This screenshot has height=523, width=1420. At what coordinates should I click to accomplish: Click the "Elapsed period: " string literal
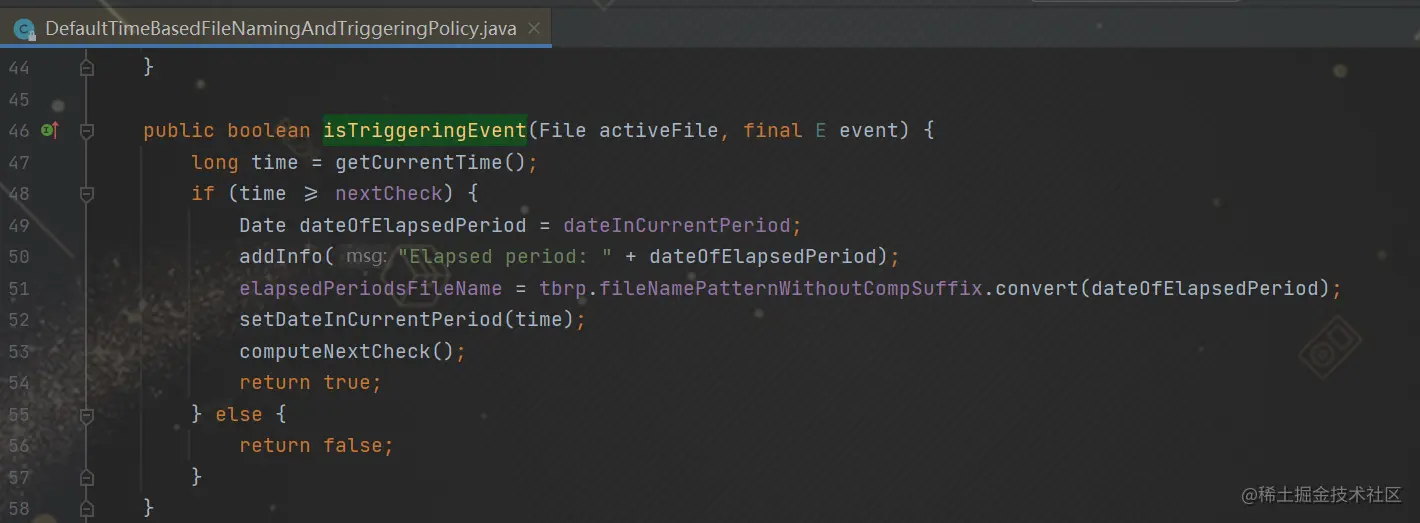coord(505,257)
